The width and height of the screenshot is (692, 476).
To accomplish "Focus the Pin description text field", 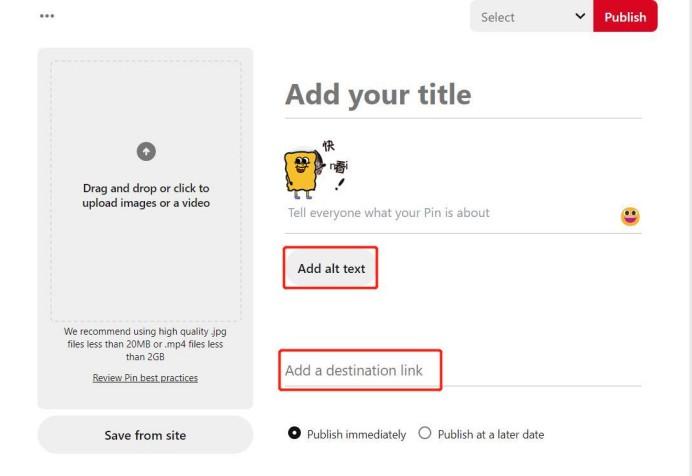I will pyautogui.click(x=452, y=213).
